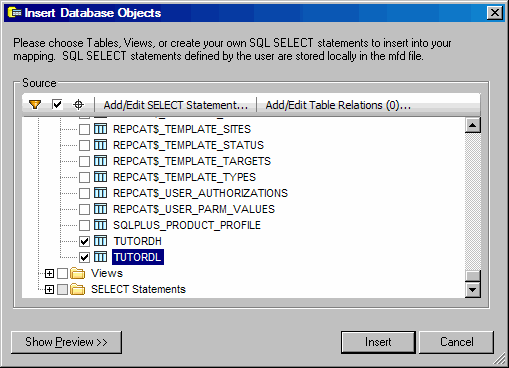Uncheck the TUTORDL table checkbox
This screenshot has width=509, height=368.
[84, 257]
